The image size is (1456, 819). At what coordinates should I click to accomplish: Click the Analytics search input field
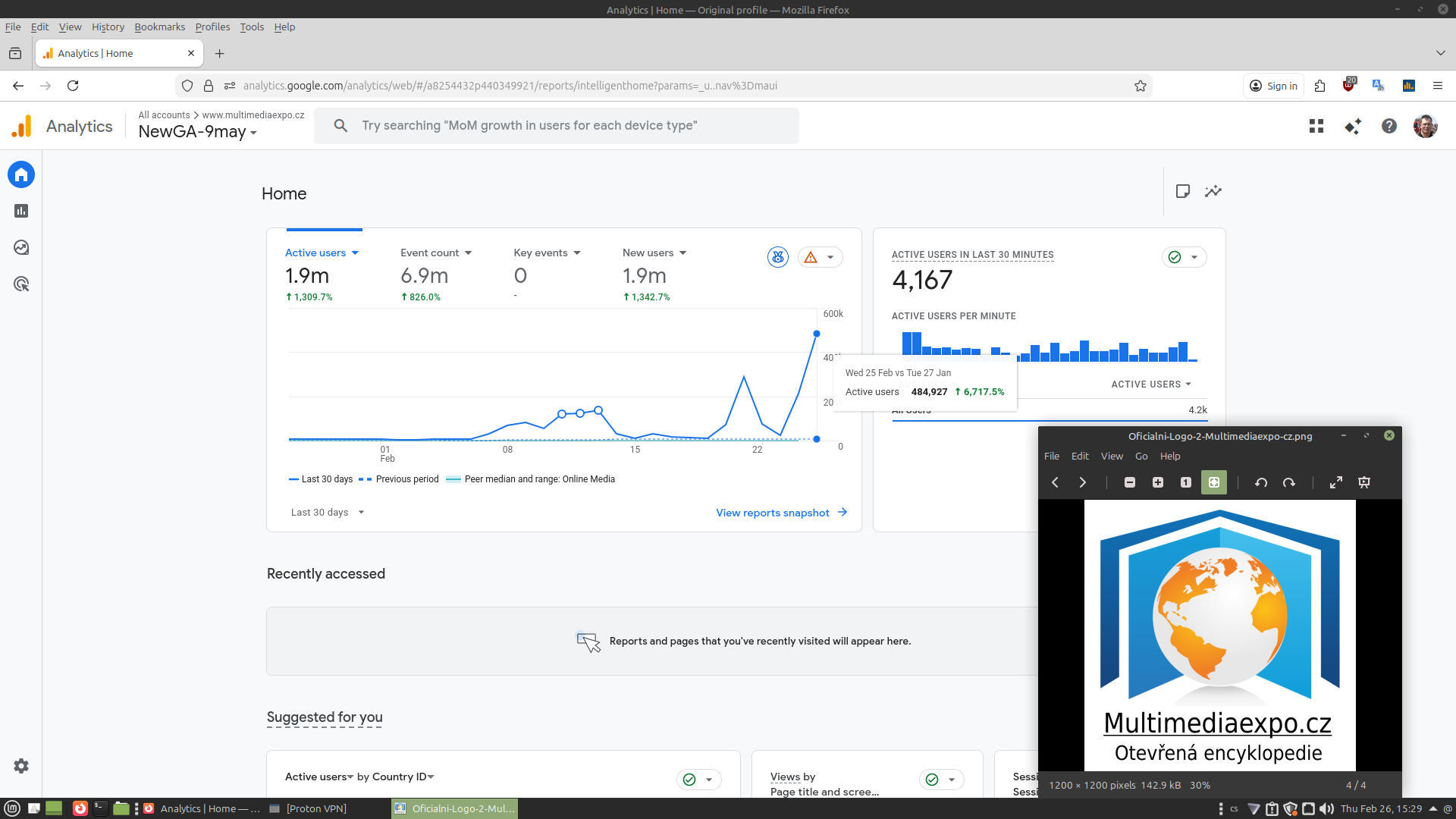pos(557,126)
